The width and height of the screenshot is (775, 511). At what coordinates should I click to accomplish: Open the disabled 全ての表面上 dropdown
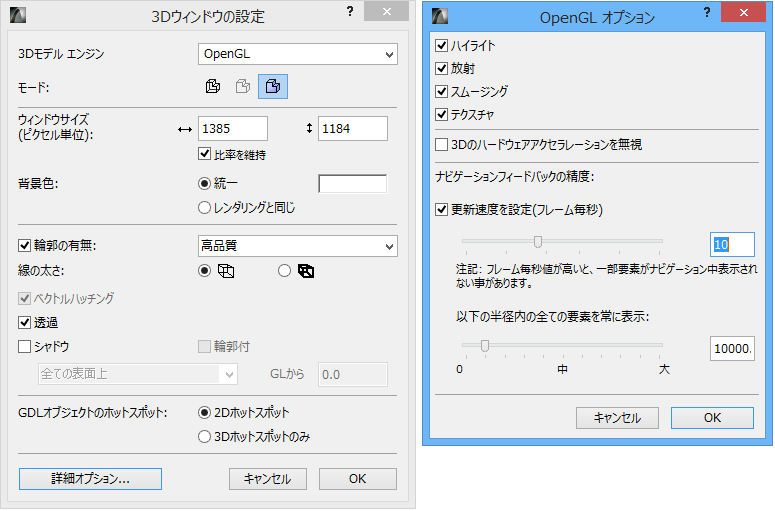[x=138, y=374]
